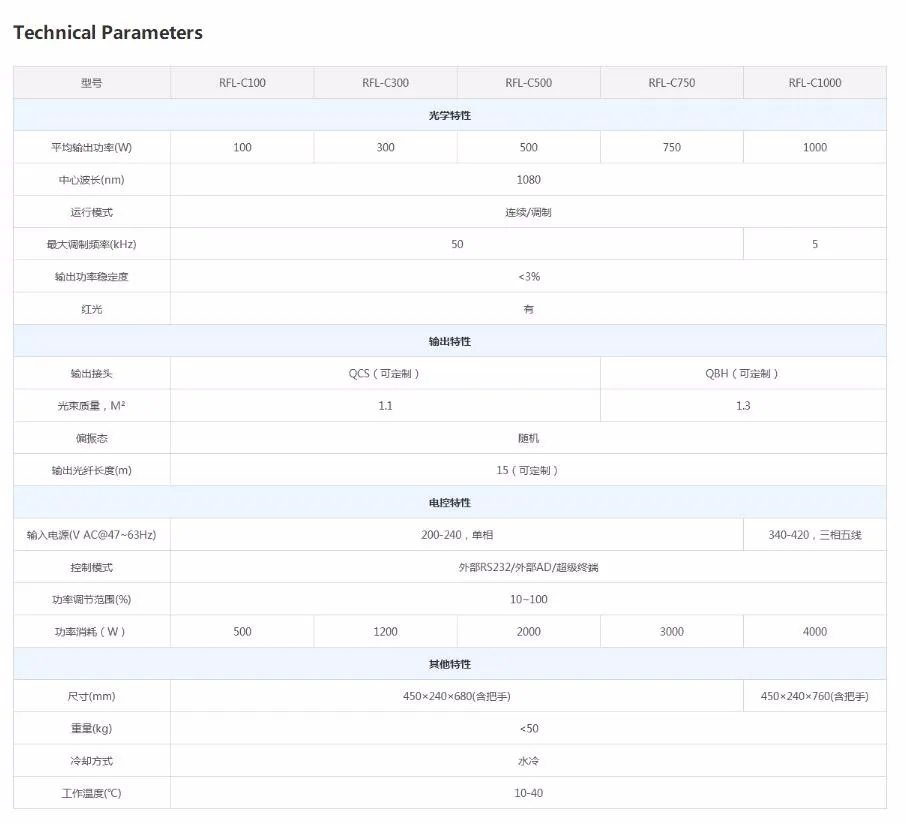This screenshot has width=906, height=824.
Task: Click the QBH（可定制） connector cell
Action: pos(743,373)
